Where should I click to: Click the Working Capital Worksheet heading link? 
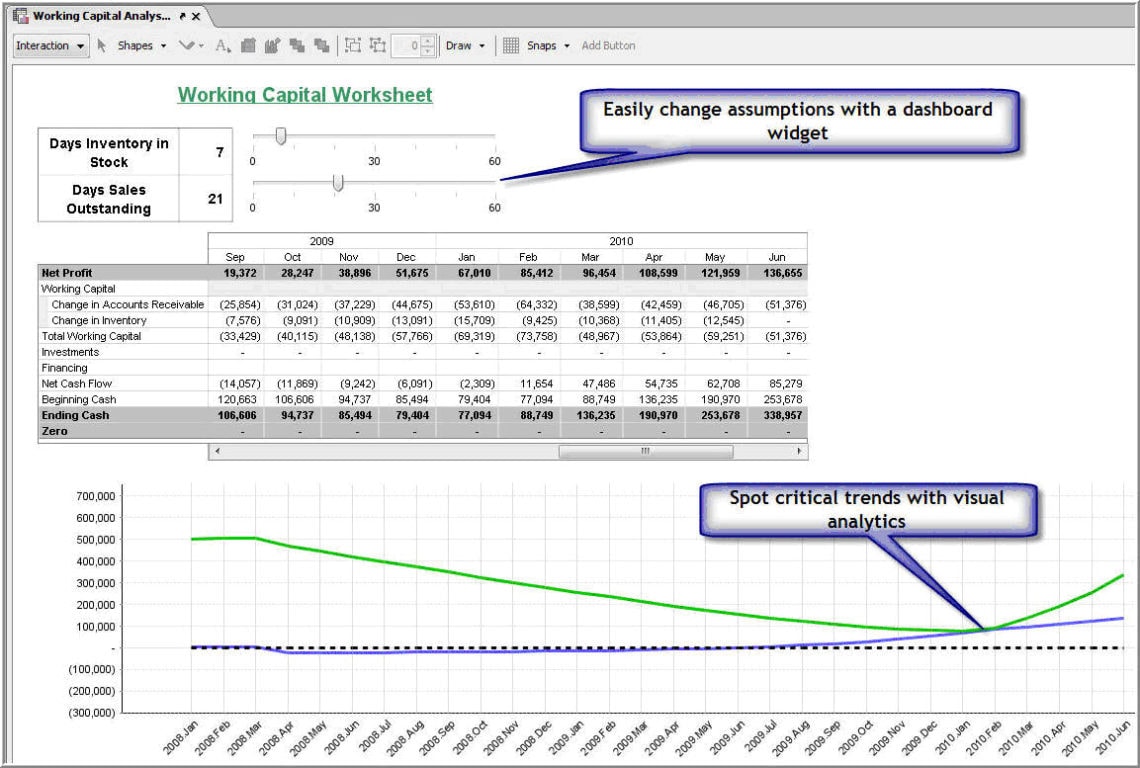(303, 95)
